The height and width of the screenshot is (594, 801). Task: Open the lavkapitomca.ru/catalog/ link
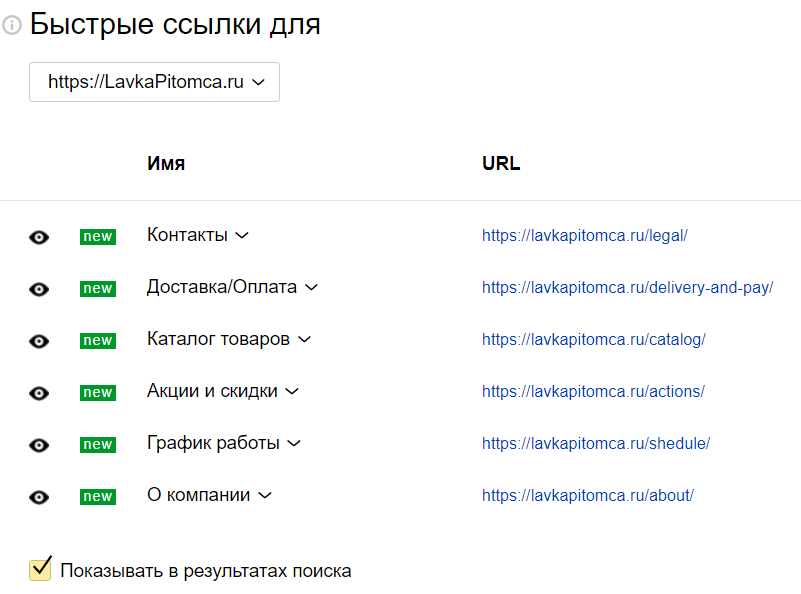pyautogui.click(x=594, y=340)
